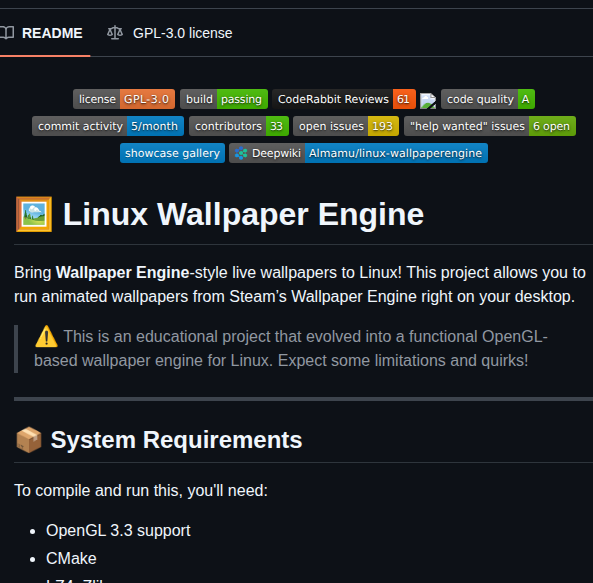
Task: Click the CMake list item
Action: tap(71, 558)
